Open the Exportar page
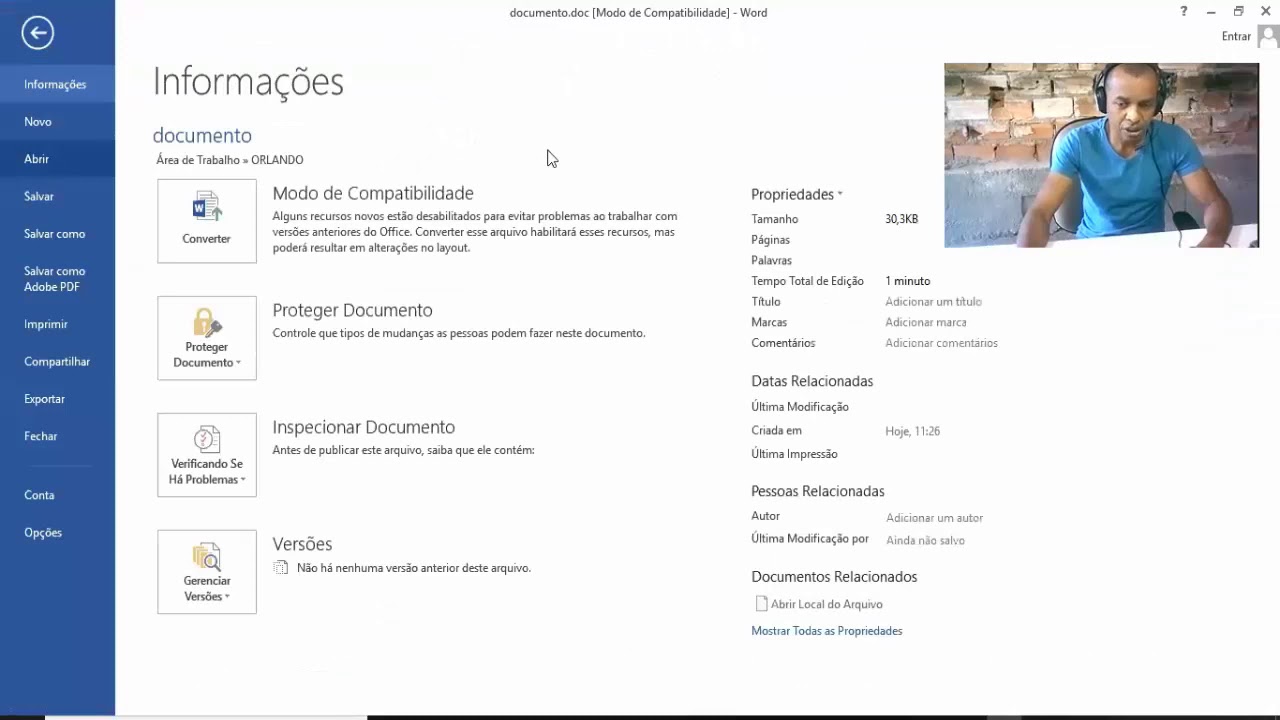Viewport: 1280px width, 720px height. (57, 399)
